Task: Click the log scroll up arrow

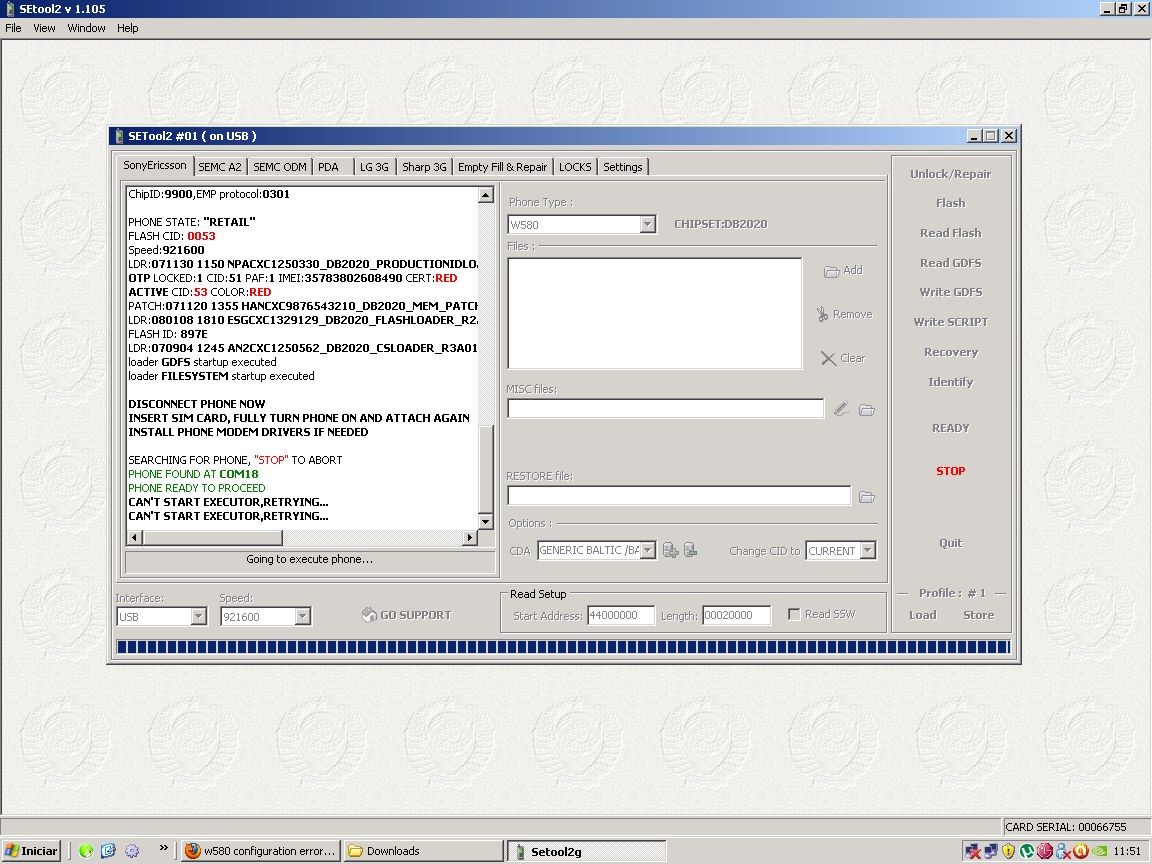Action: (485, 195)
